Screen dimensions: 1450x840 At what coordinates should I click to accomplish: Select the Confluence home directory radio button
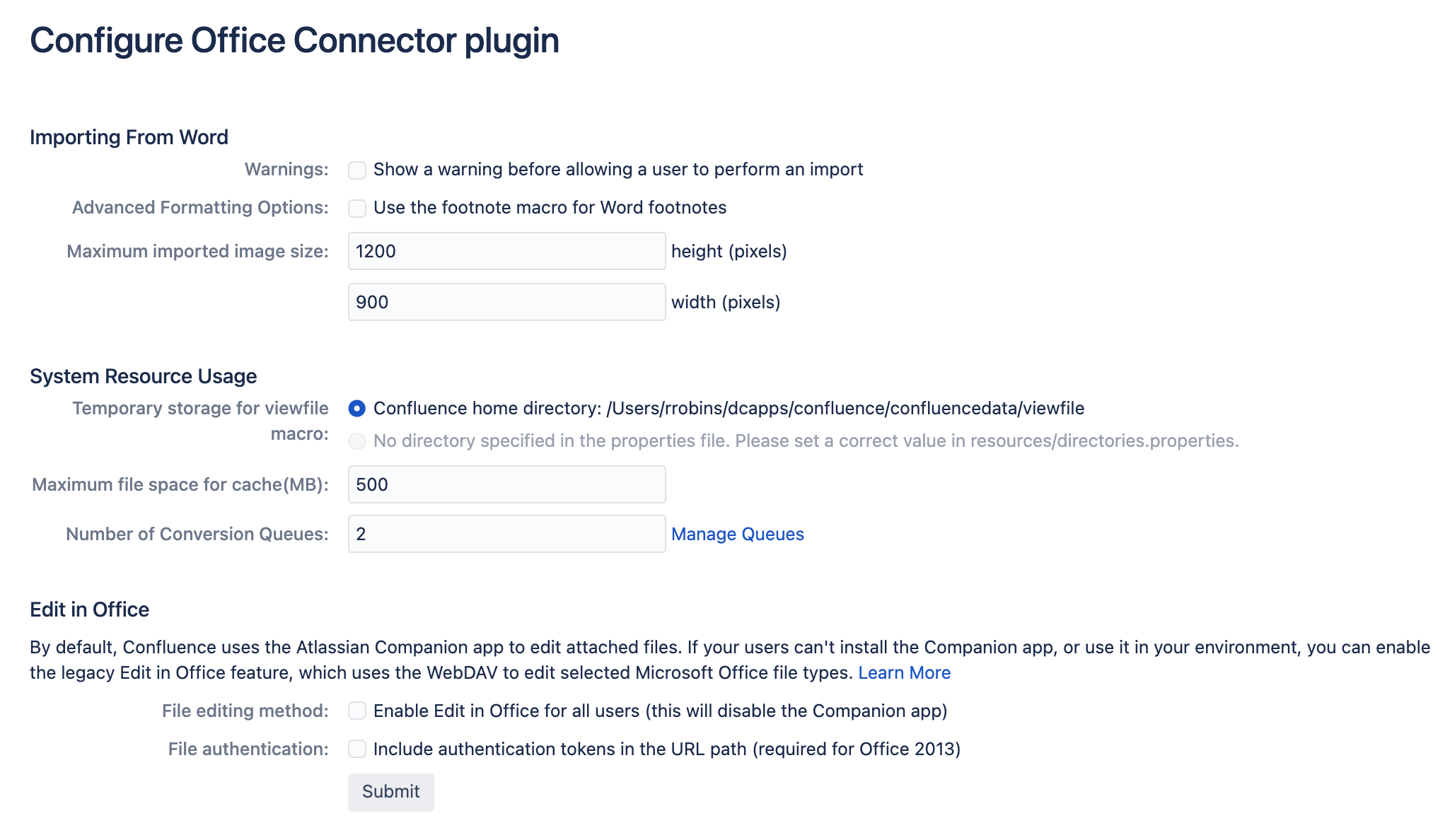(x=357, y=409)
